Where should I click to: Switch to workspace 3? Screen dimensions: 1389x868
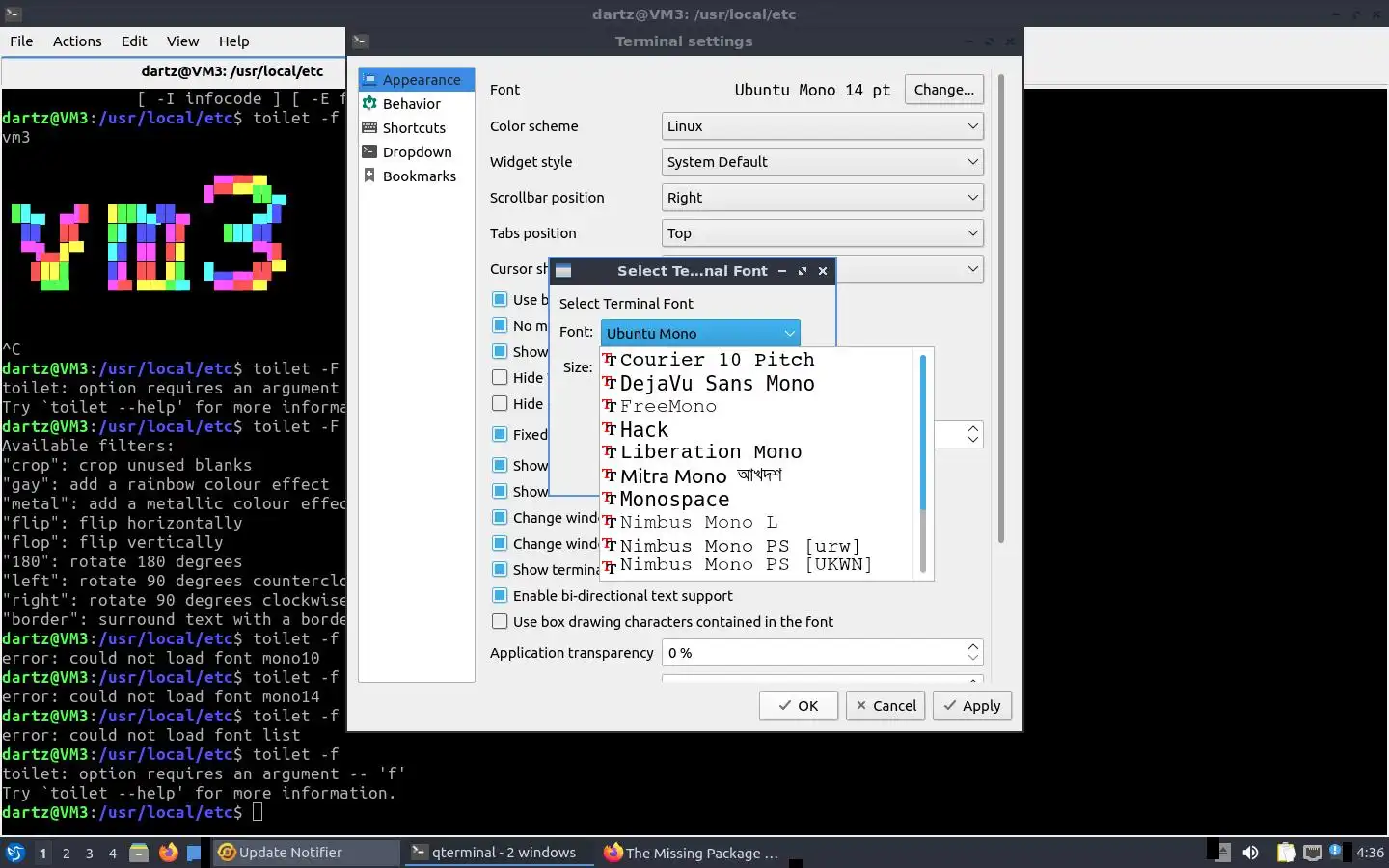[x=90, y=853]
